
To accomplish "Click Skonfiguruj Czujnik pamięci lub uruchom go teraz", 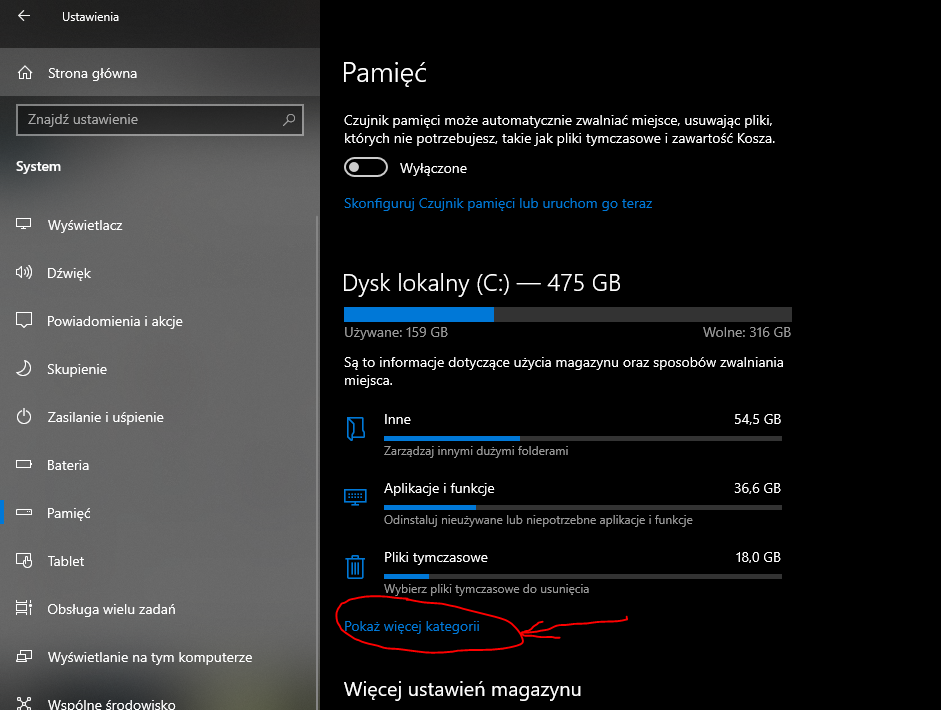I will click(498, 203).
